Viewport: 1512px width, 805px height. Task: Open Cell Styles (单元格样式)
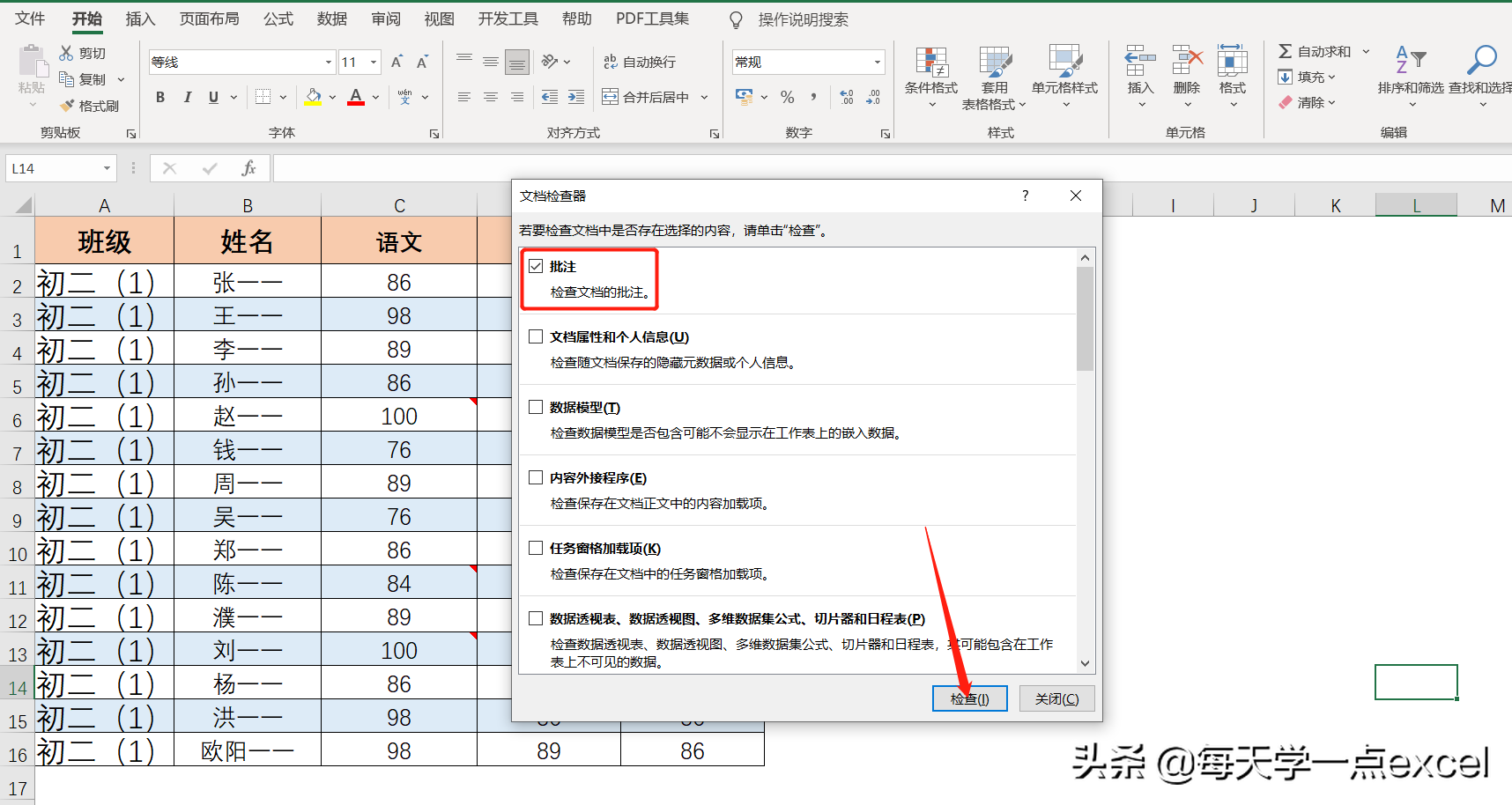point(1064,78)
